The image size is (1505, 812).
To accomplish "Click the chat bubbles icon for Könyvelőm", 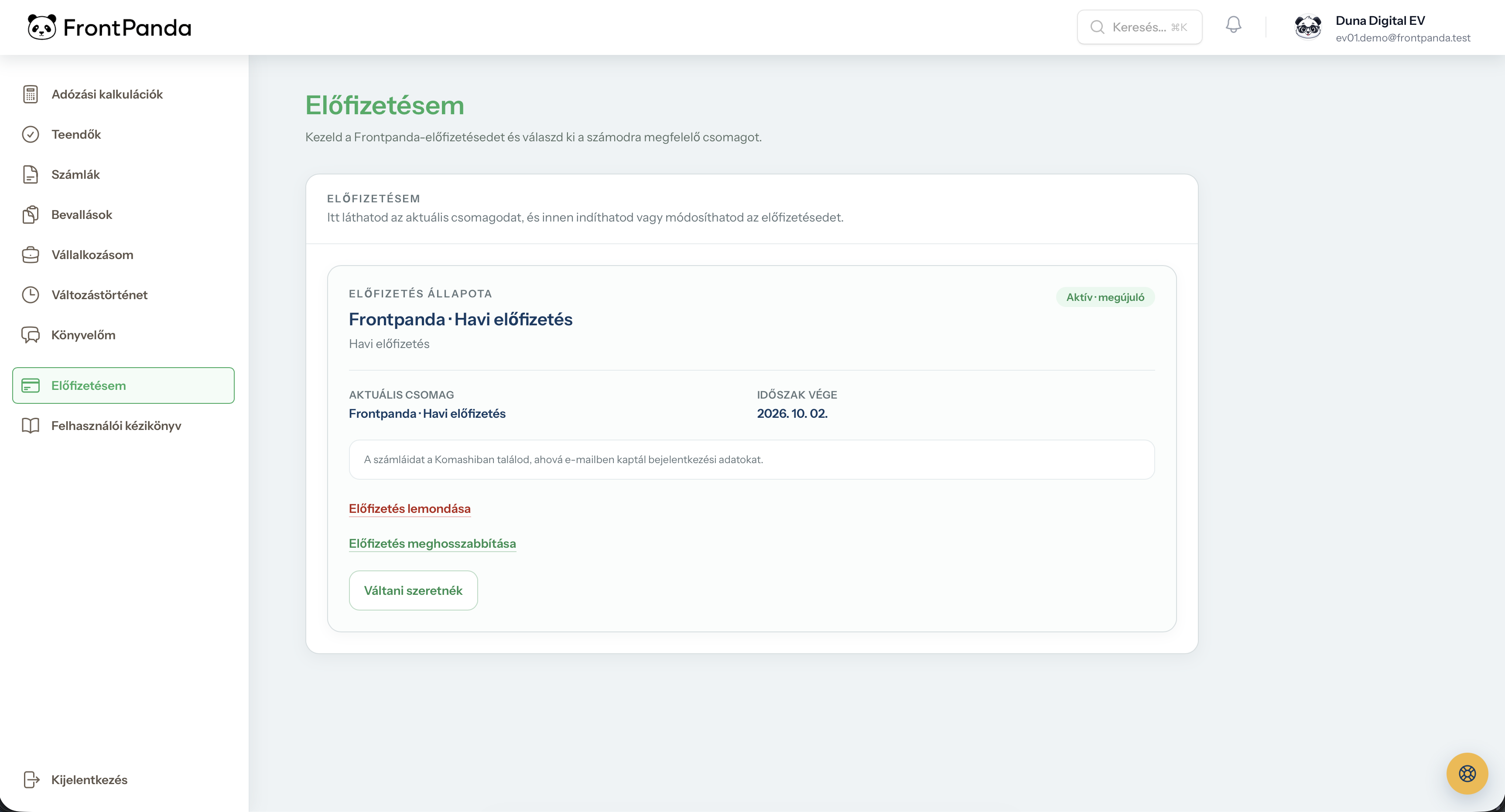I will point(31,335).
